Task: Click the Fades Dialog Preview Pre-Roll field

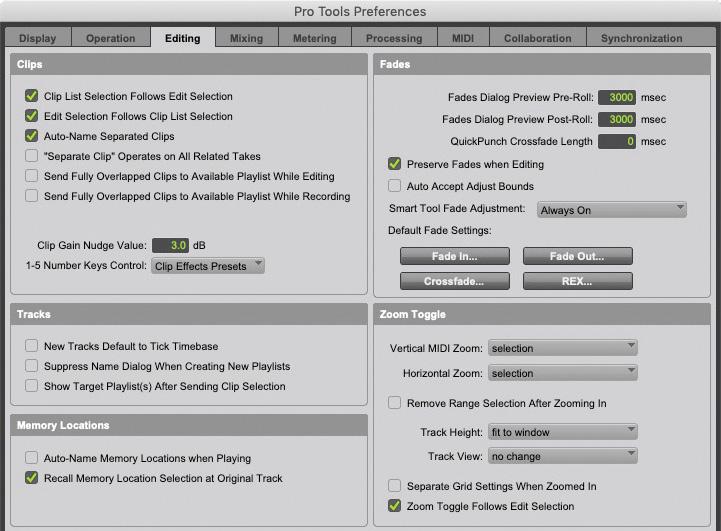Action: pos(617,97)
